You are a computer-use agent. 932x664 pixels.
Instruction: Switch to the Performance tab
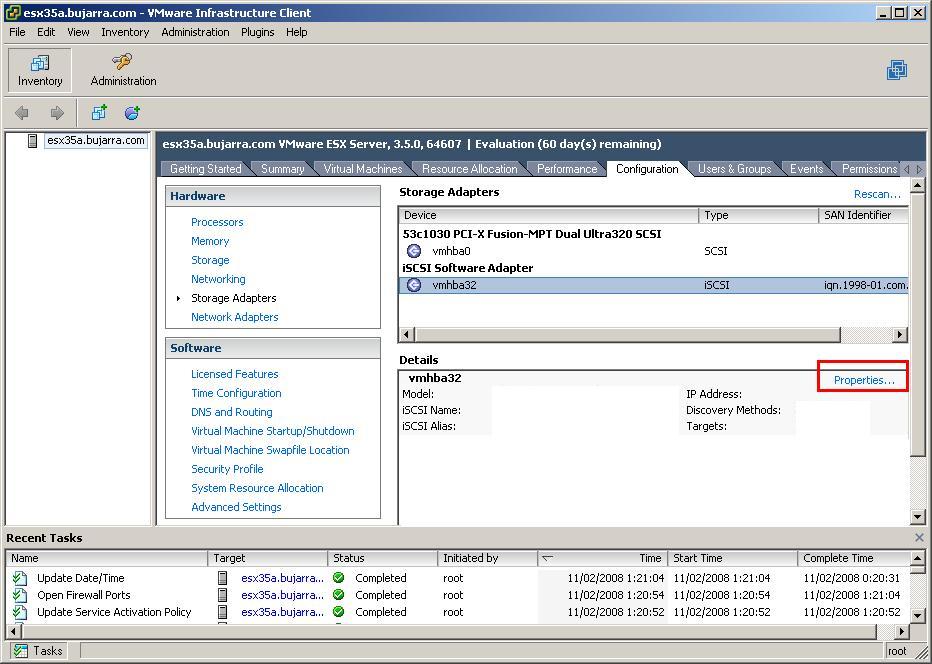point(567,169)
